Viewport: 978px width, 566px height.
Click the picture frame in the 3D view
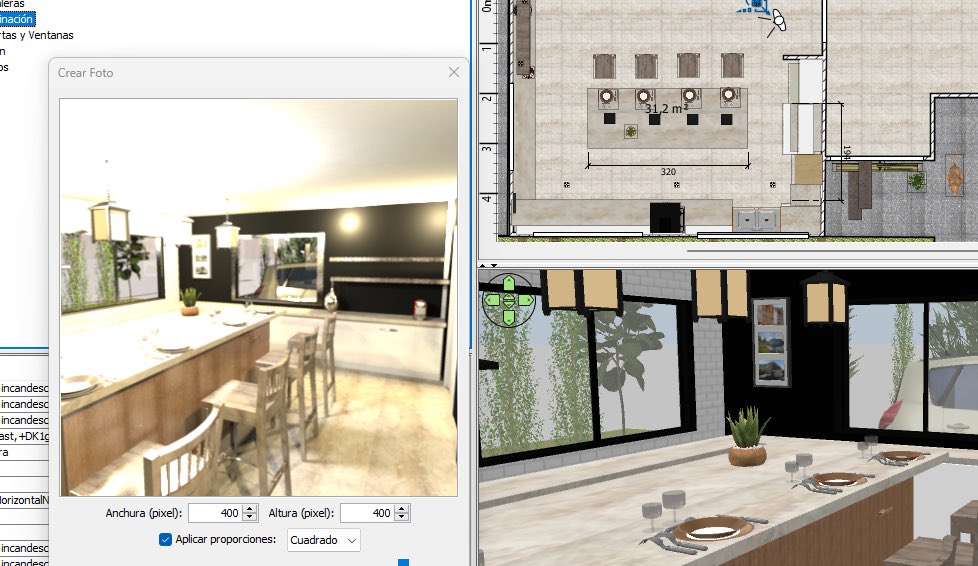[771, 342]
